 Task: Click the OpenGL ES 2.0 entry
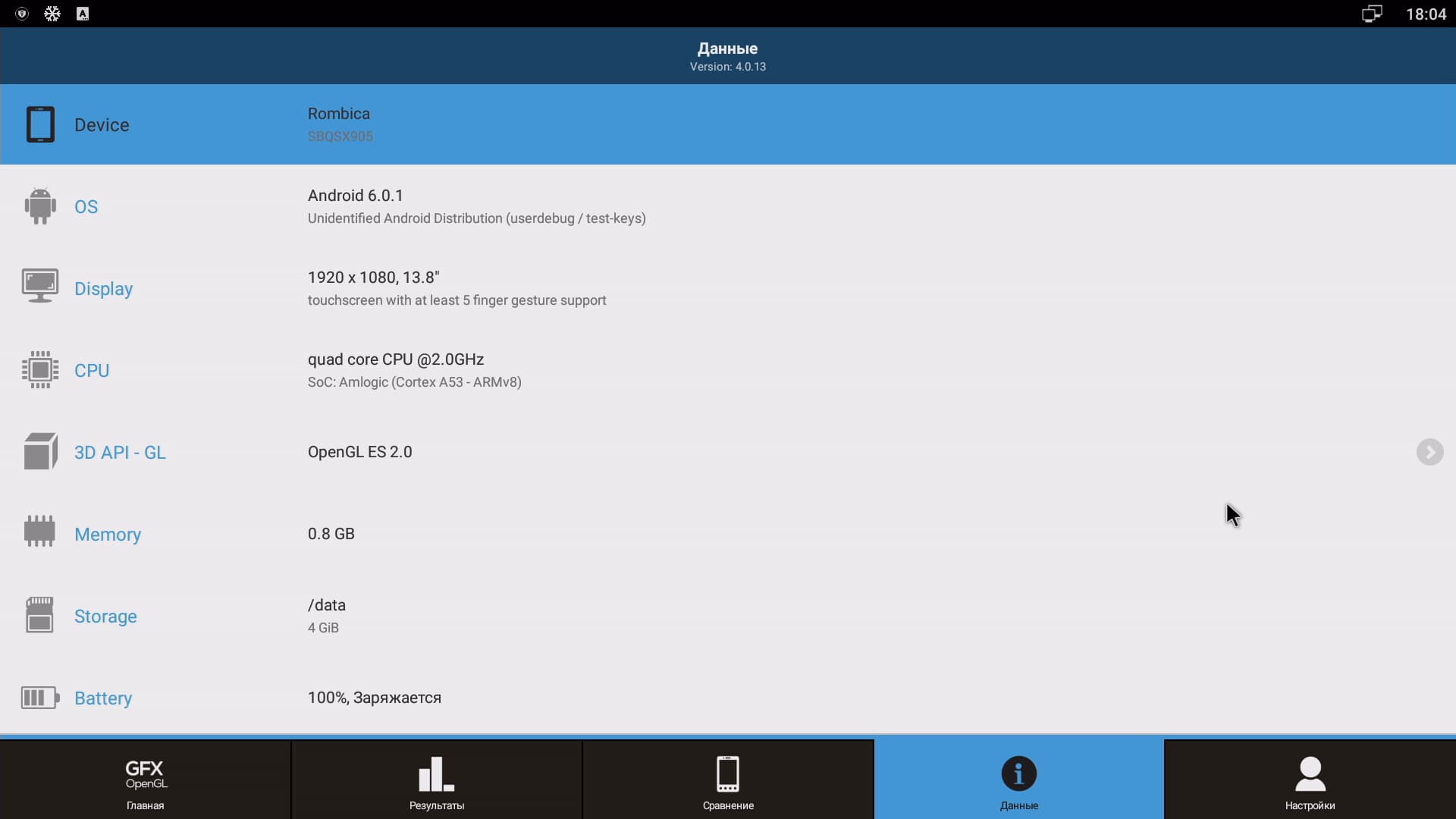360,452
